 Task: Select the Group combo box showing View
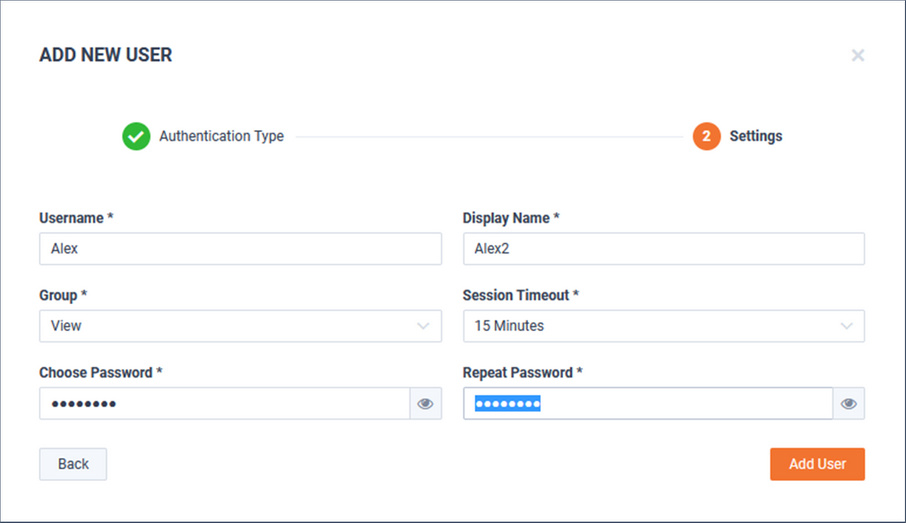(x=240, y=326)
